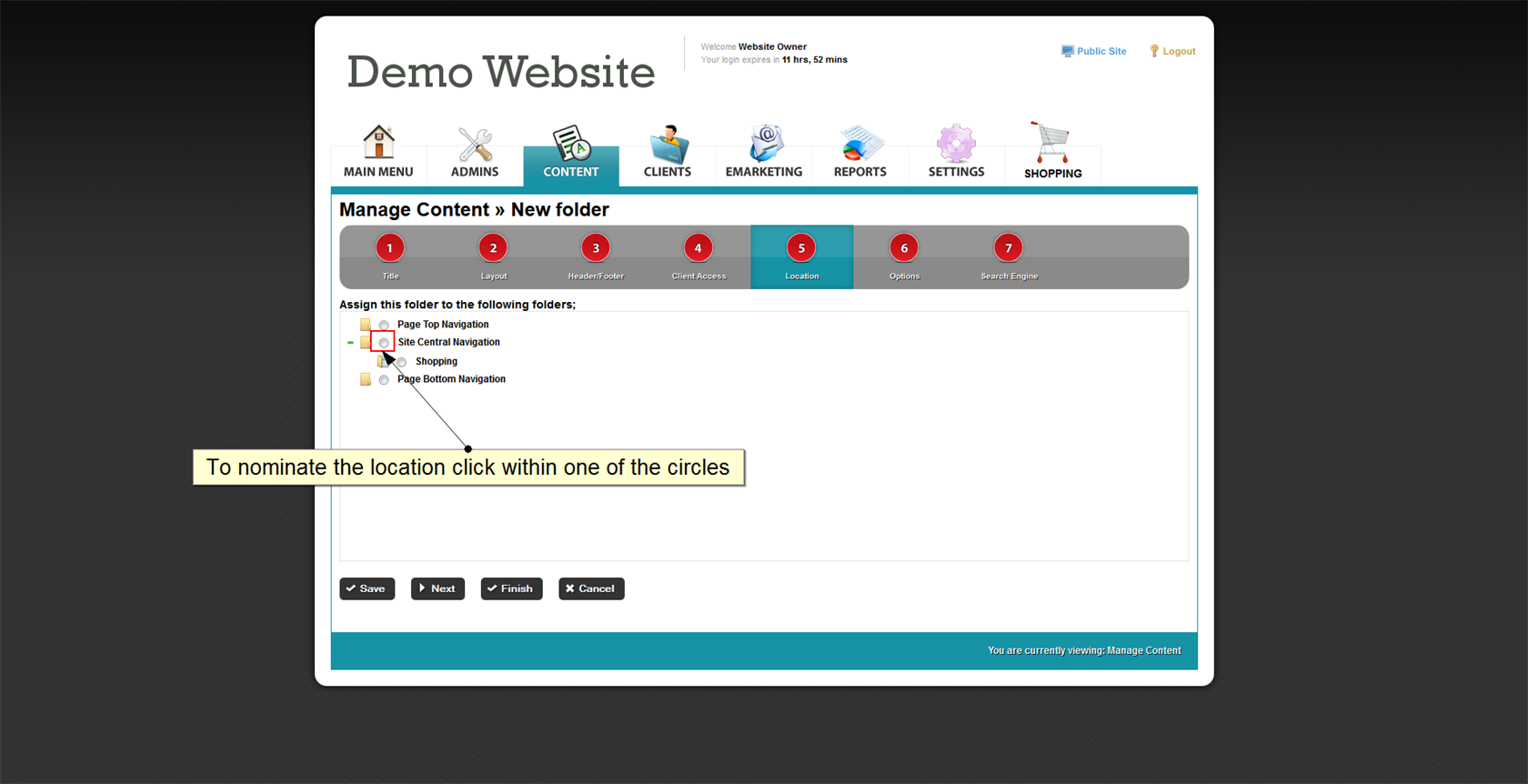Open the Main Menu home icon

click(x=378, y=143)
